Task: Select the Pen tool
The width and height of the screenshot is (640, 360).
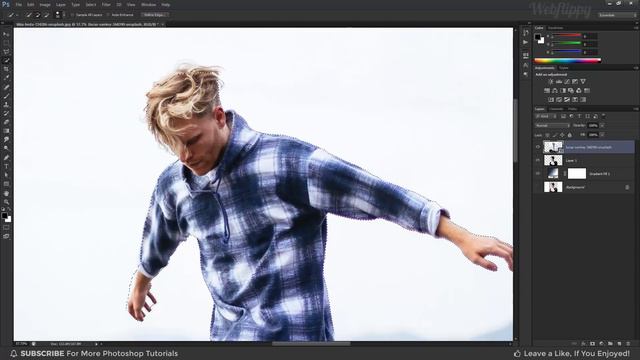Action: tap(6, 158)
